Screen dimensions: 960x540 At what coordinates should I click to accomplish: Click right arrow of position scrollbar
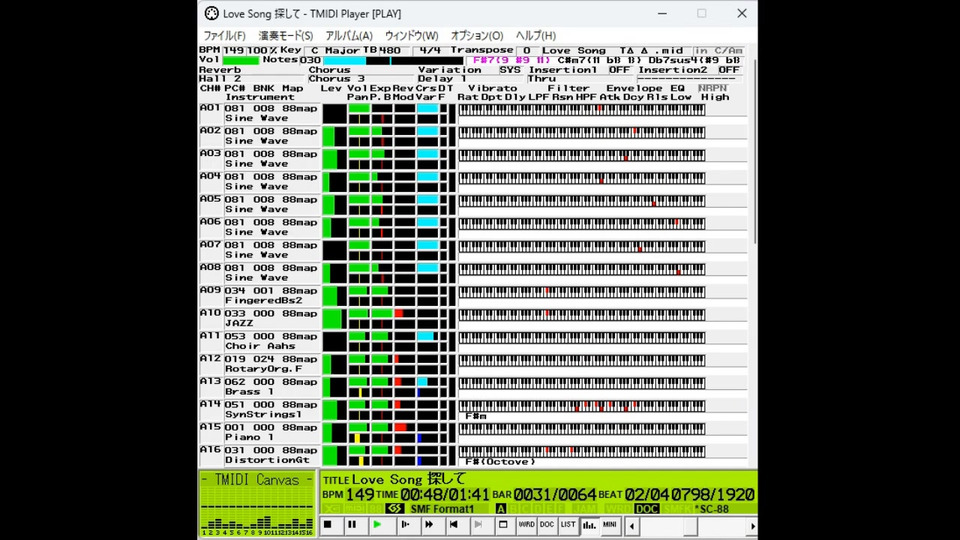pos(752,526)
